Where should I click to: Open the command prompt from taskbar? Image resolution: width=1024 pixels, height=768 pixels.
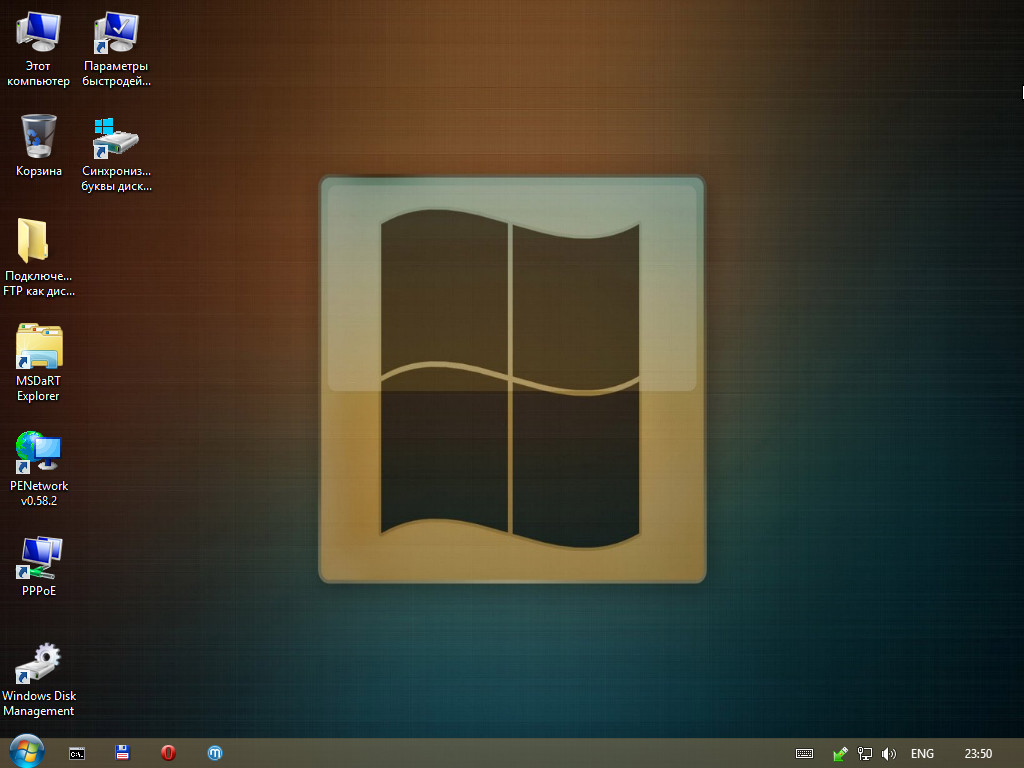tap(77, 753)
